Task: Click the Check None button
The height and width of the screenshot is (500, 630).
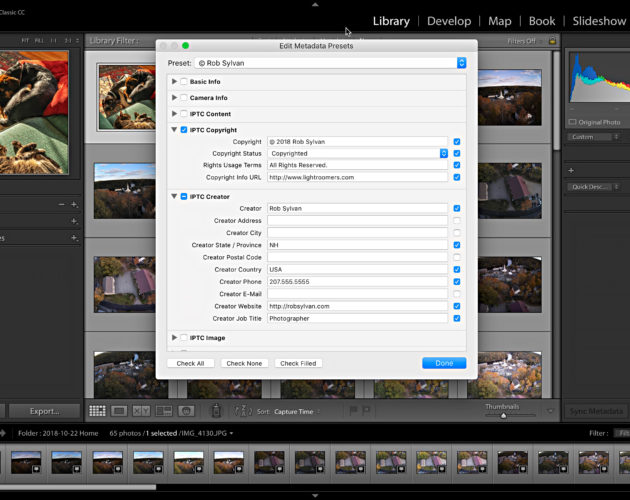Action: 244,363
